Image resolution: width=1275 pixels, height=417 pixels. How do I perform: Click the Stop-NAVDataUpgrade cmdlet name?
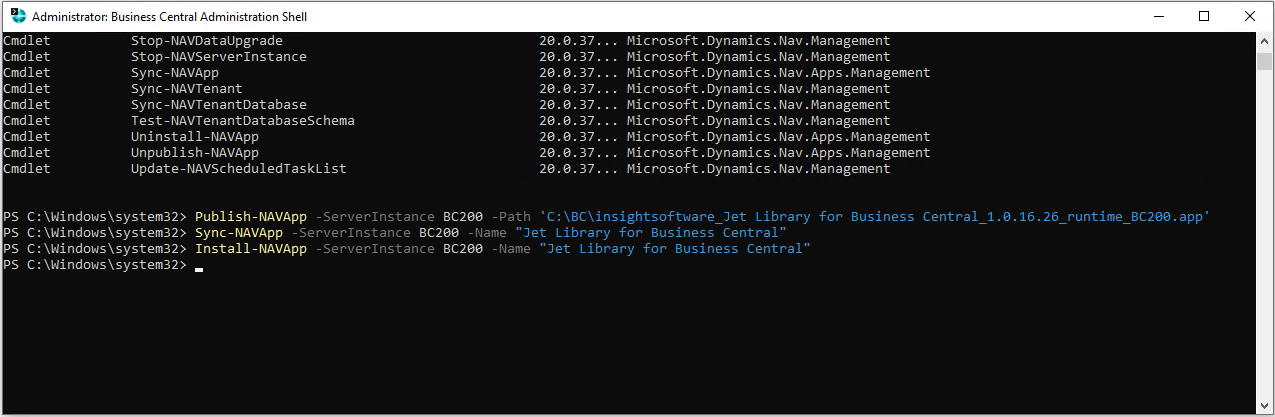(207, 41)
